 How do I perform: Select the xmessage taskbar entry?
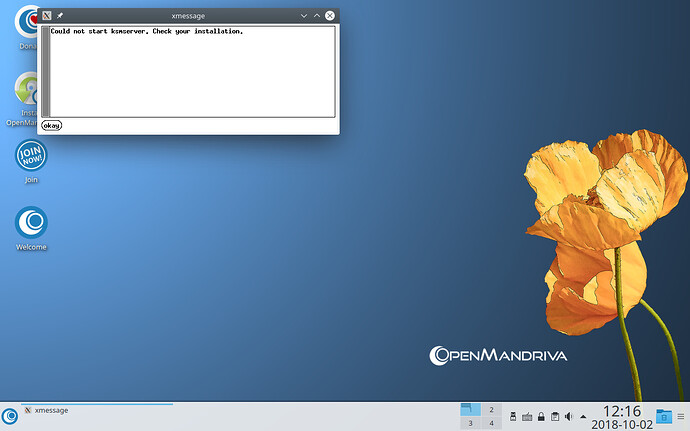pyautogui.click(x=97, y=410)
